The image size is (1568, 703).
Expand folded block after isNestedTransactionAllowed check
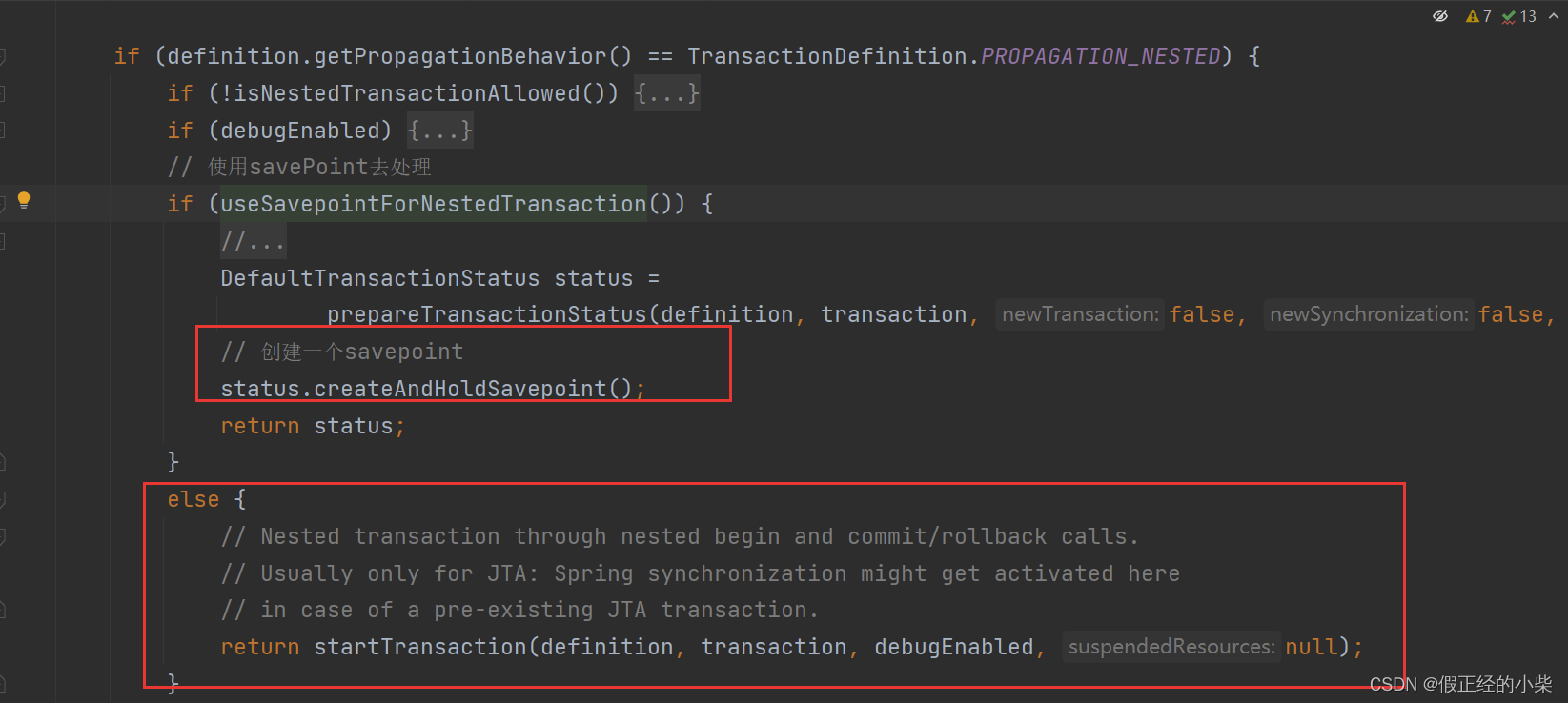click(x=667, y=93)
